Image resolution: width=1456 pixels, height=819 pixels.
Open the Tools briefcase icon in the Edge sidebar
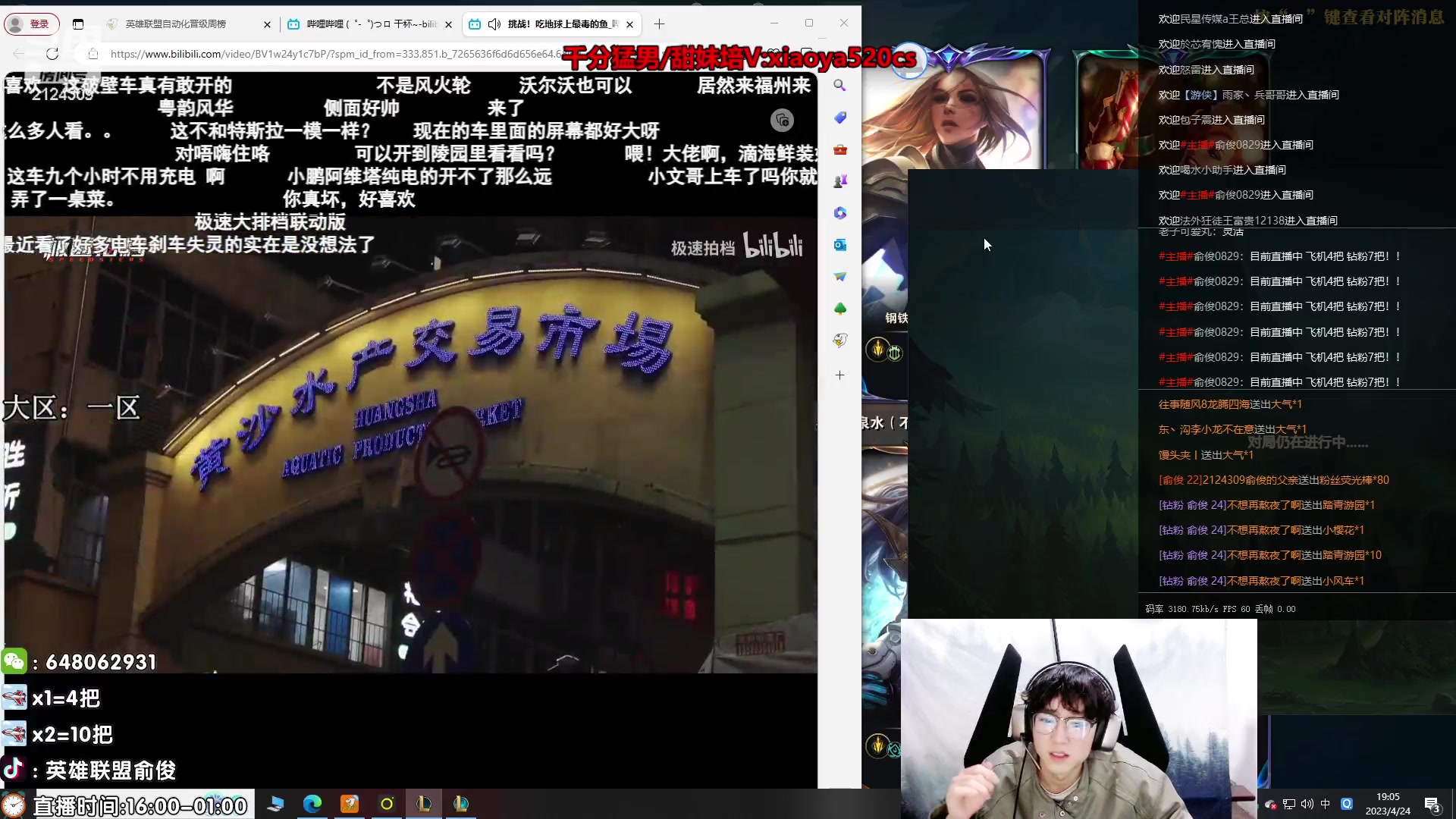(x=839, y=149)
